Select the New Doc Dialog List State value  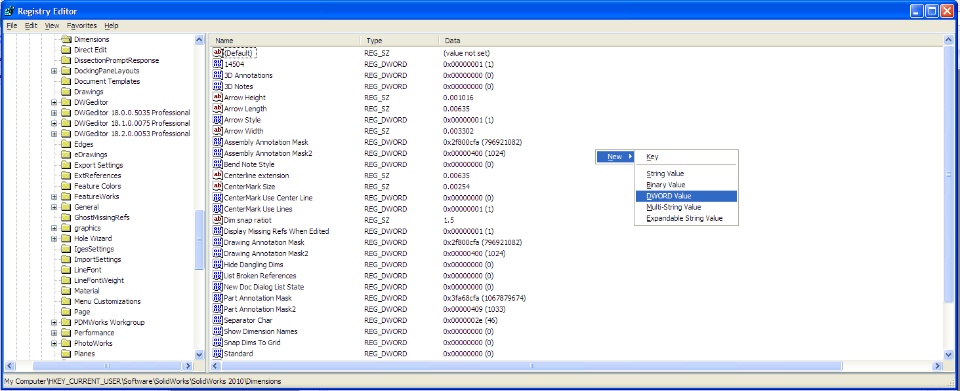(x=264, y=287)
